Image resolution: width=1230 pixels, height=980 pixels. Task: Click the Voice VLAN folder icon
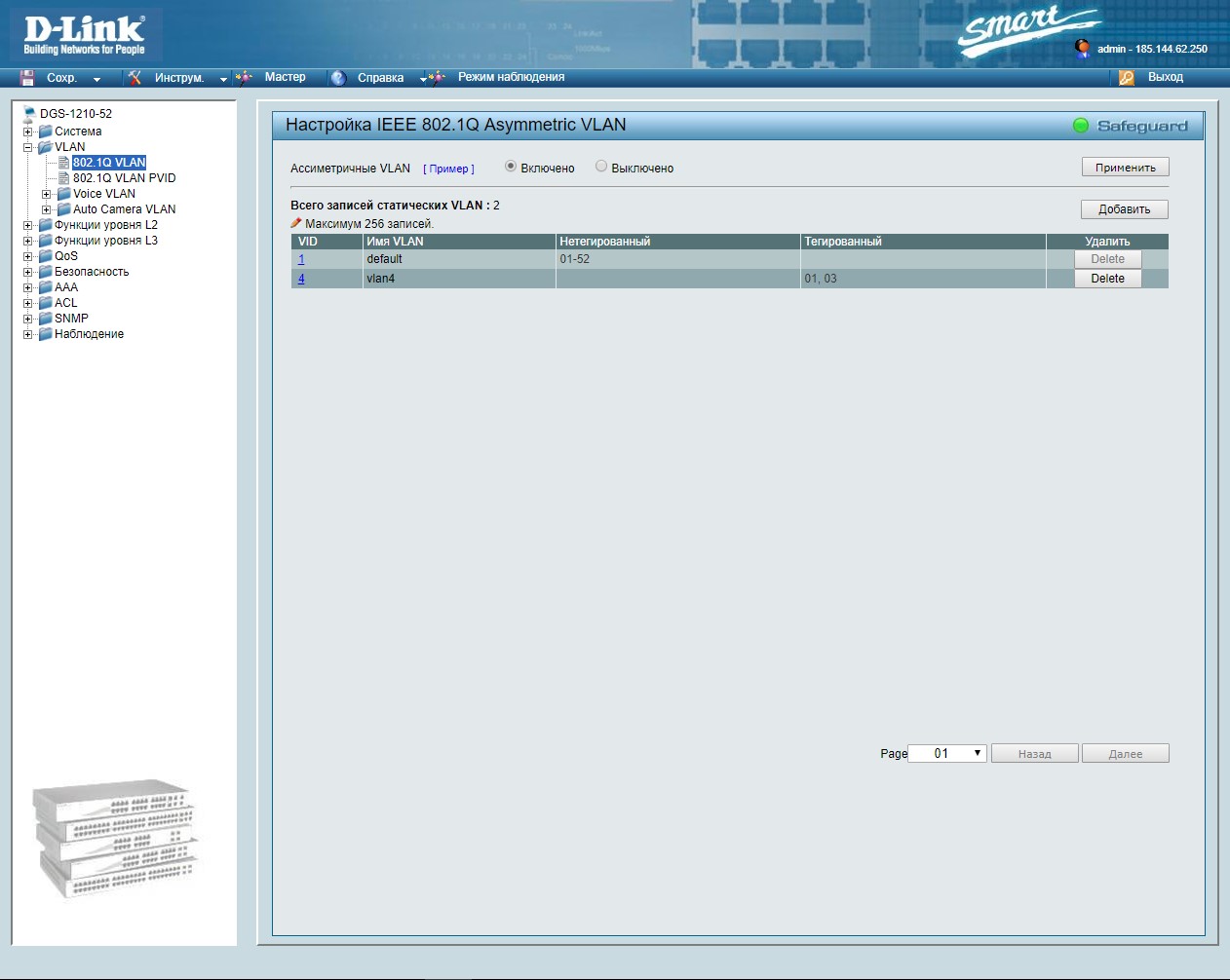[x=63, y=194]
